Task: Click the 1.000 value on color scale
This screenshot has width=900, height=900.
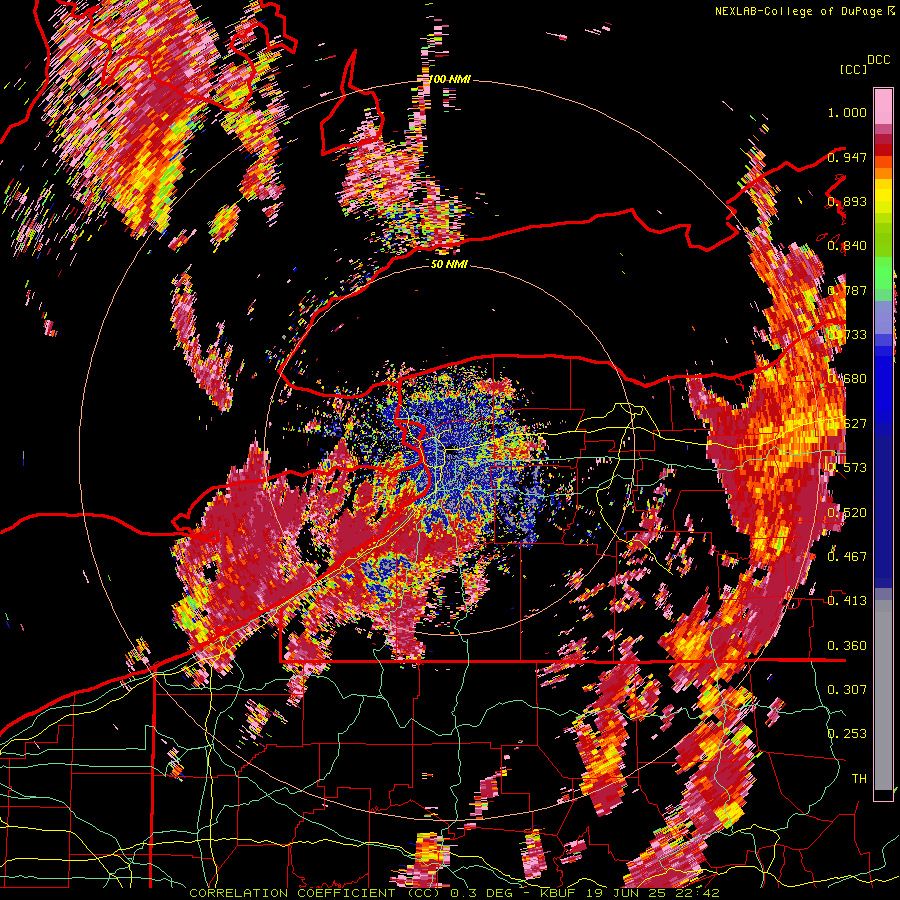Action: point(847,112)
